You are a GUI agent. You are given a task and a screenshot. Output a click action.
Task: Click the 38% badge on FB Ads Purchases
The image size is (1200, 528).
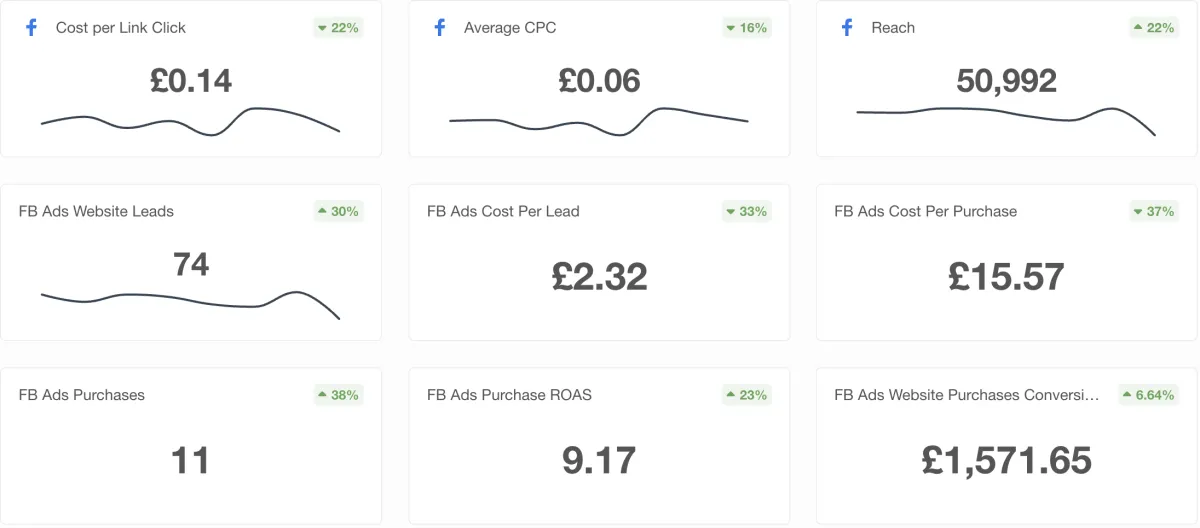click(338, 395)
